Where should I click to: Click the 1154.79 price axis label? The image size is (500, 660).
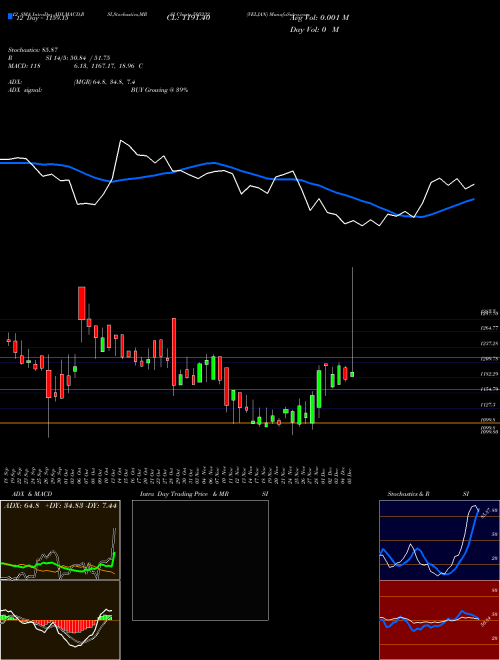click(489, 389)
